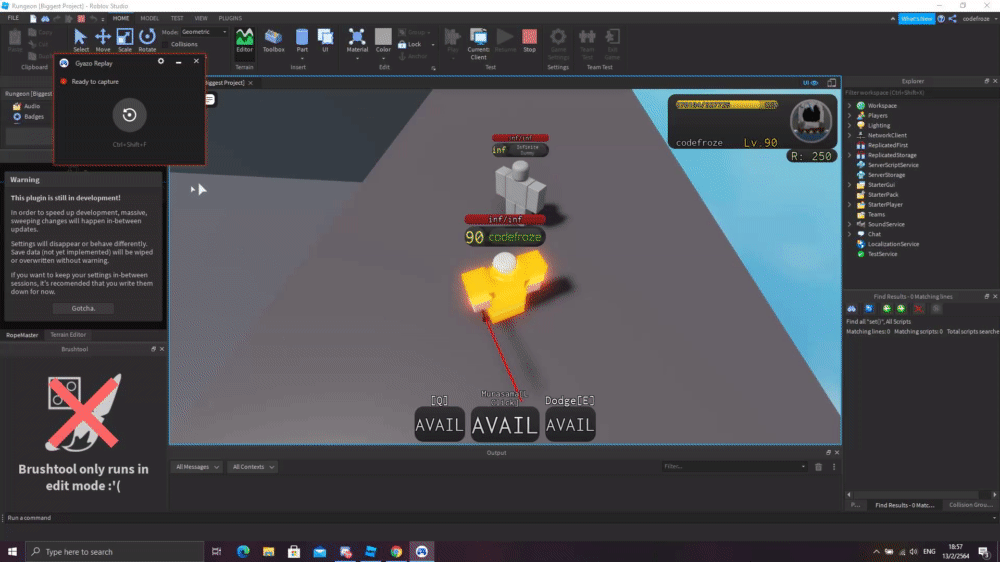Expand the ReplicatedStorage node

point(849,155)
